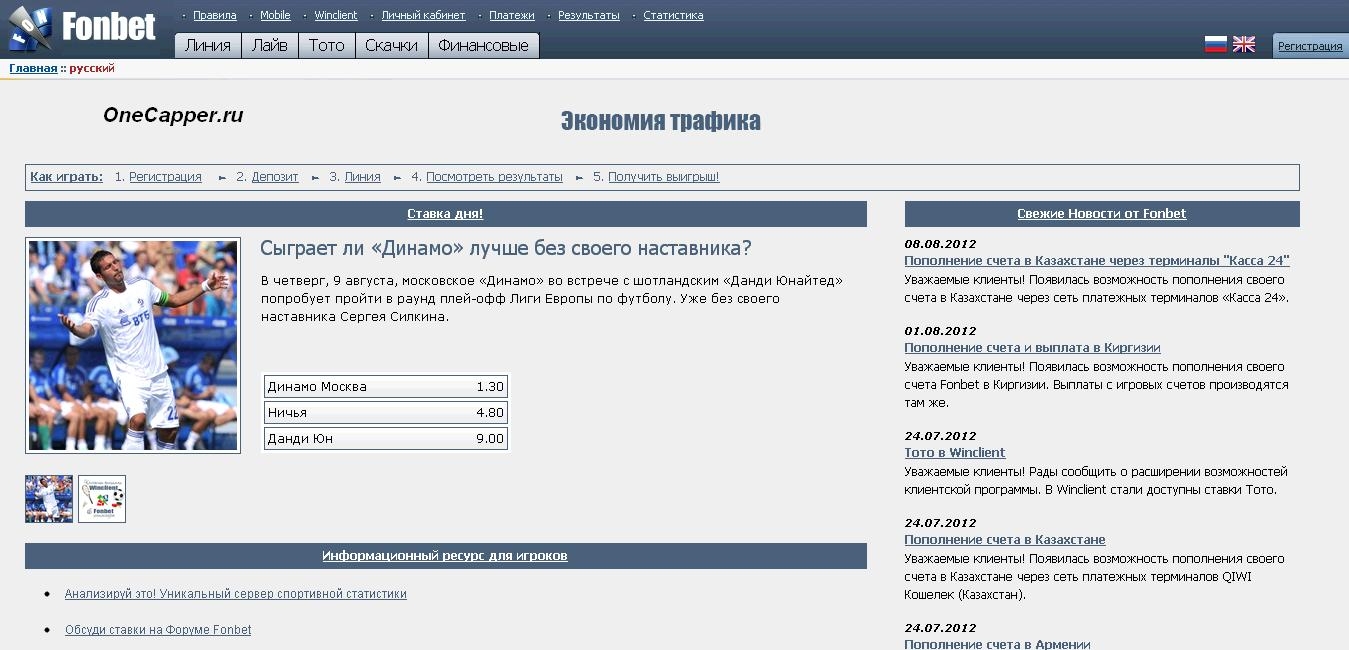
Task: Open the Тото в Winclient news link
Action: [954, 453]
